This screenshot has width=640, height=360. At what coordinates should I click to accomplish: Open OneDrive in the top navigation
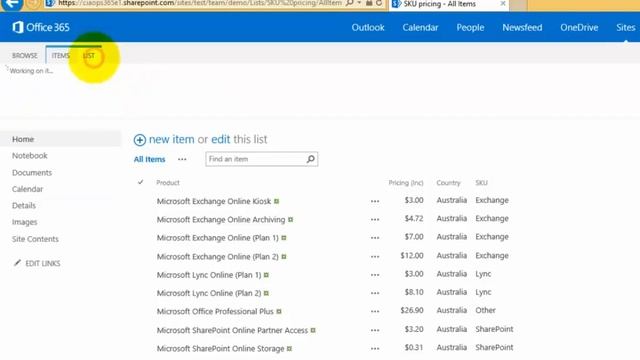tap(579, 27)
